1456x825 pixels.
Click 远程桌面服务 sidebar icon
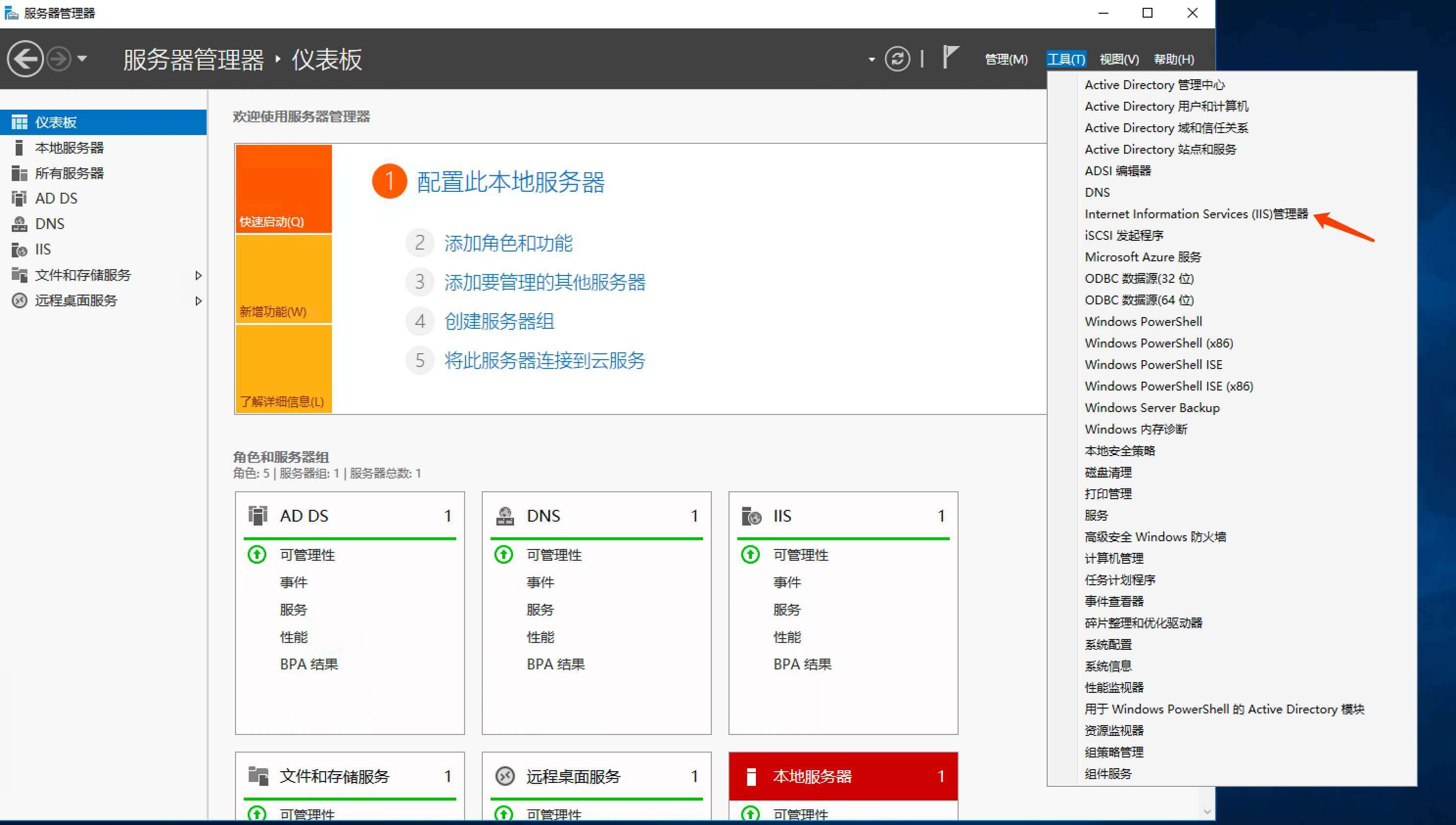coord(19,300)
